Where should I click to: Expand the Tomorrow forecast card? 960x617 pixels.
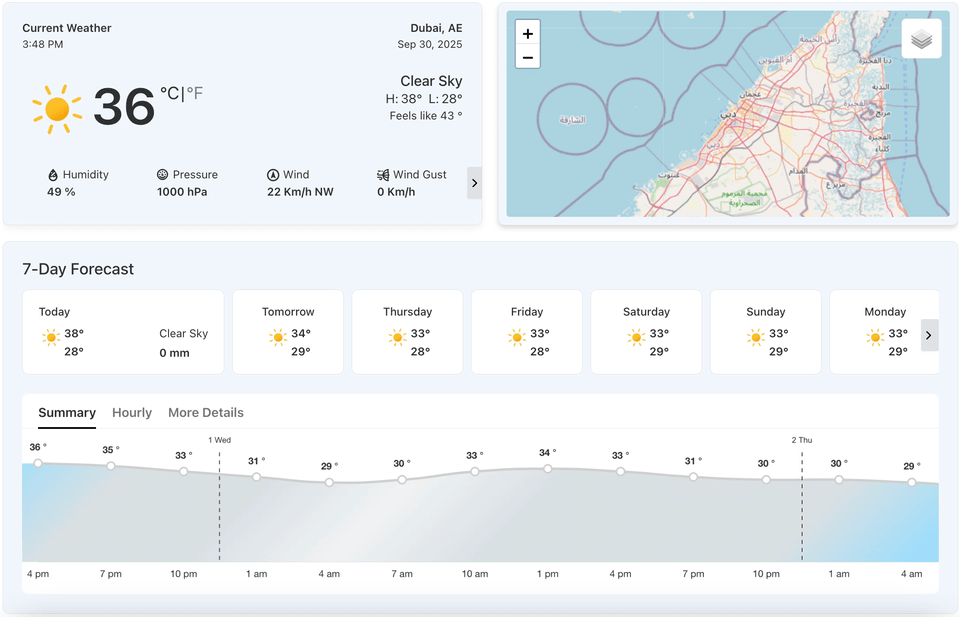pos(288,332)
